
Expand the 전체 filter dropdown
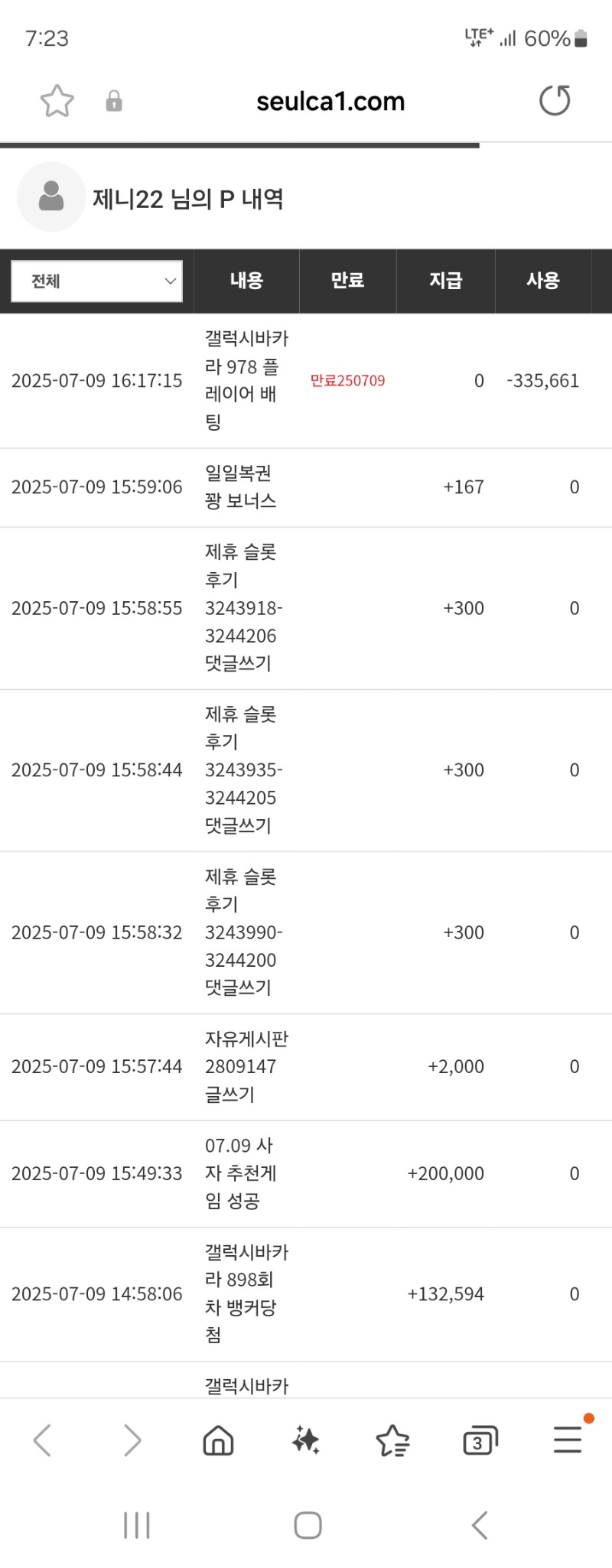pyautogui.click(x=97, y=281)
